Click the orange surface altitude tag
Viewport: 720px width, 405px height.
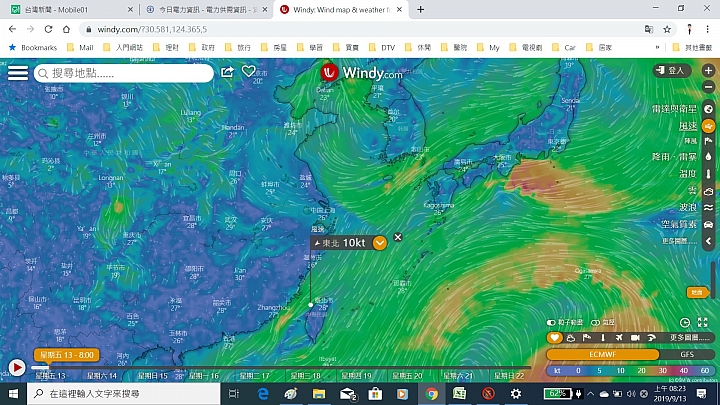coord(697,292)
